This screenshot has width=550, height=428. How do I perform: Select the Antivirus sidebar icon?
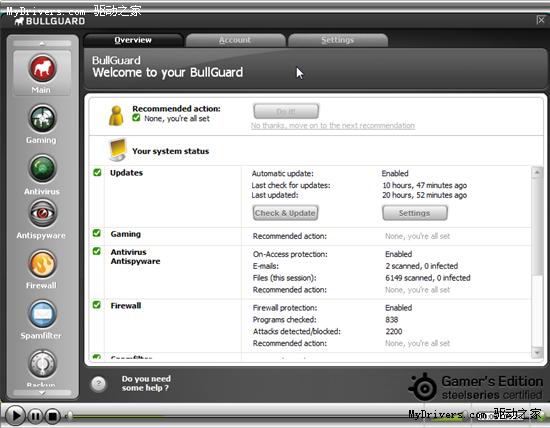42,169
